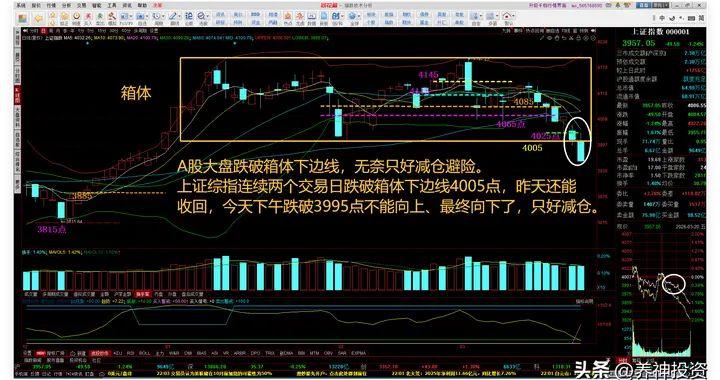Click the colorful home grid toolbar icon
Image resolution: width=720 pixels, height=380 pixels.
click(x=22, y=18)
